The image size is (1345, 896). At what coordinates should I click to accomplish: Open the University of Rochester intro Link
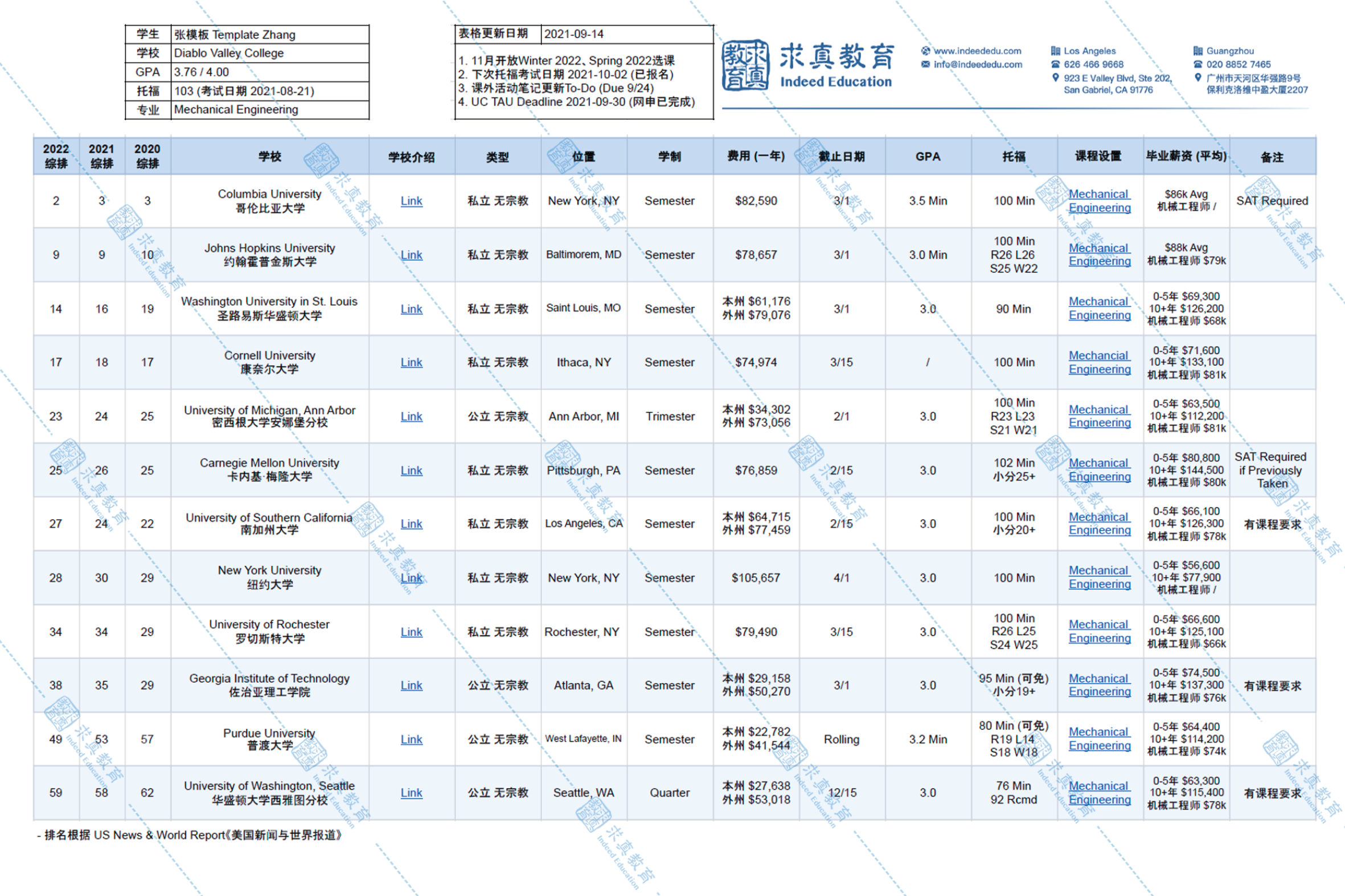(x=412, y=632)
